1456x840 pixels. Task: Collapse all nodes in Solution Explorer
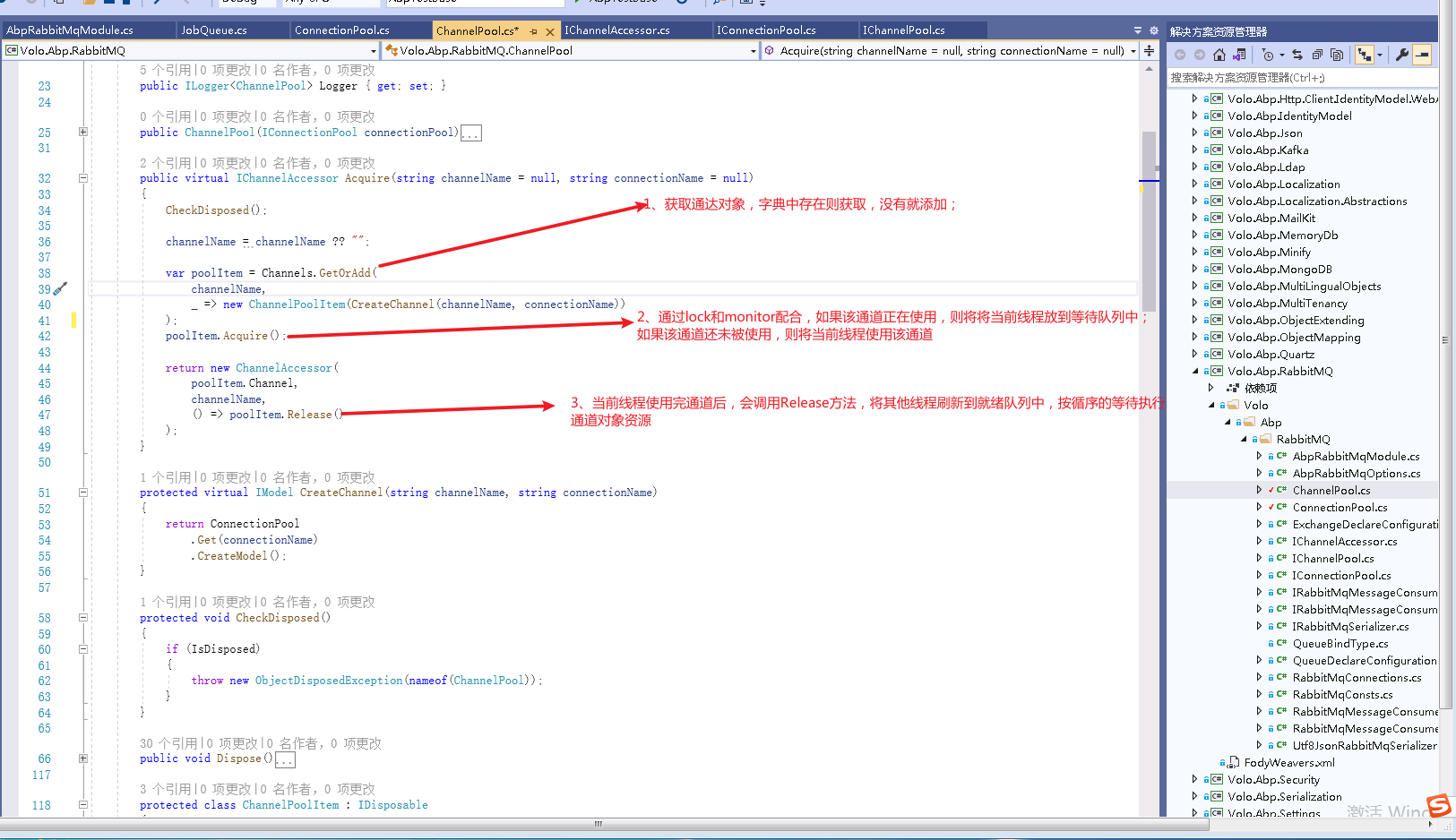(x=1317, y=55)
